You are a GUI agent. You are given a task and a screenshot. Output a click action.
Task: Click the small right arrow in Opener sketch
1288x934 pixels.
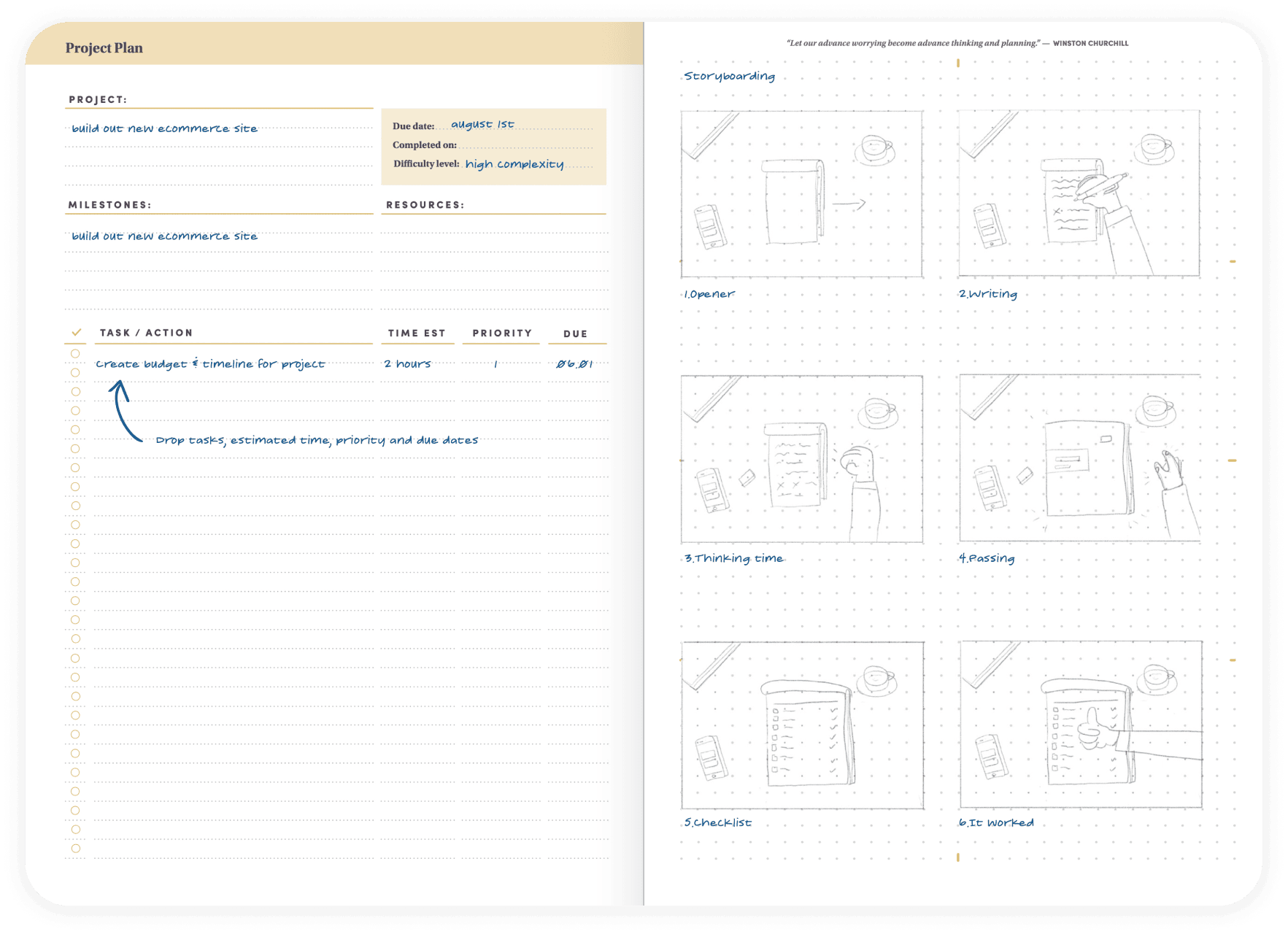pyautogui.click(x=849, y=204)
